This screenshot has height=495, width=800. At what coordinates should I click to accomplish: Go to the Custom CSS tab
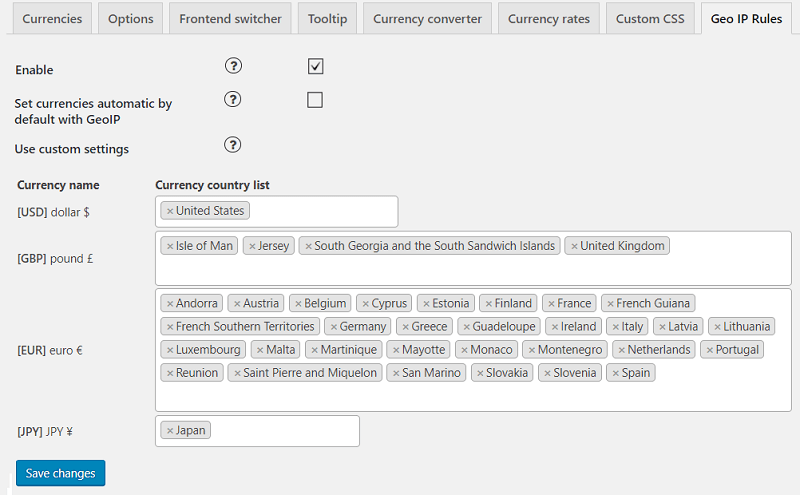(x=650, y=19)
